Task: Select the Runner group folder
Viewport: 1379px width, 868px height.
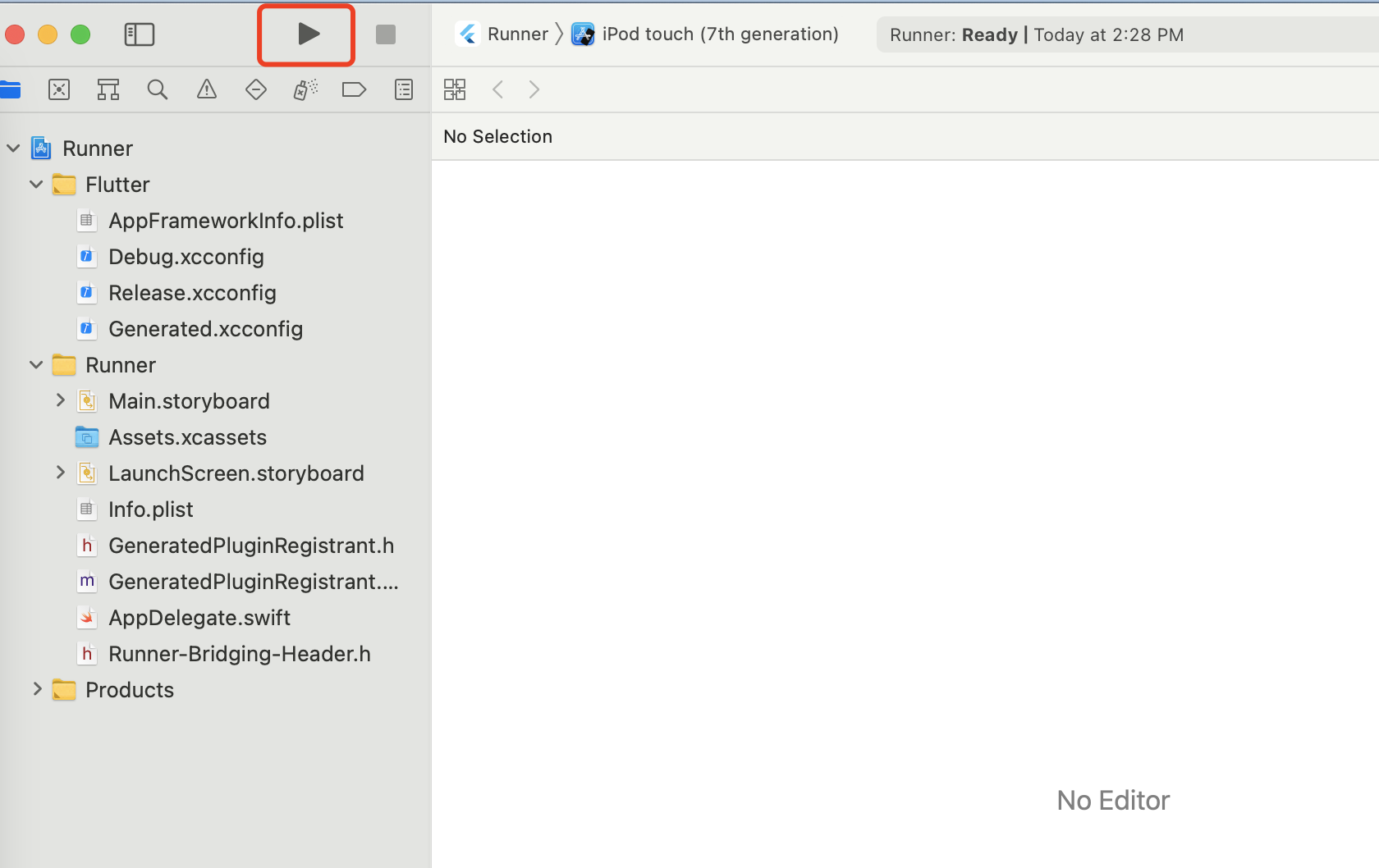Action: [104, 365]
